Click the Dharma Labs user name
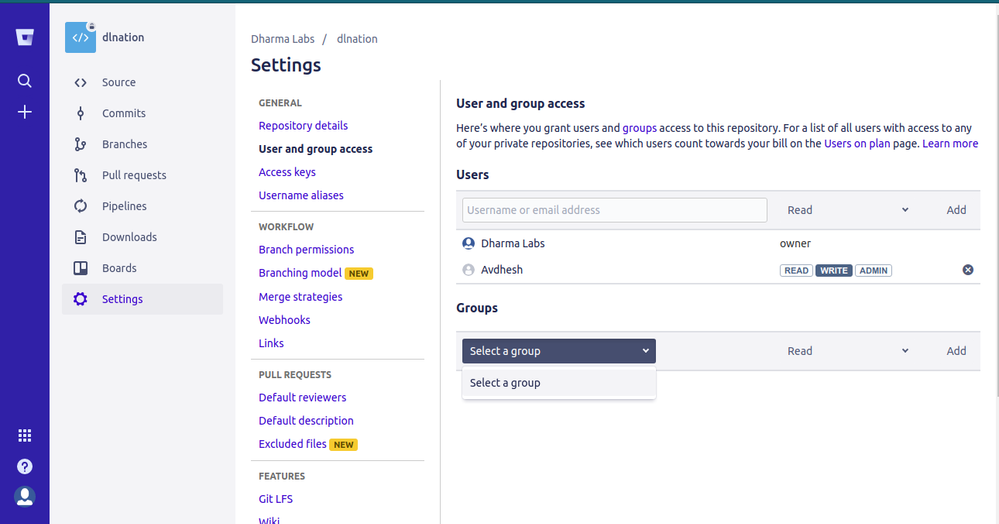 (513, 244)
